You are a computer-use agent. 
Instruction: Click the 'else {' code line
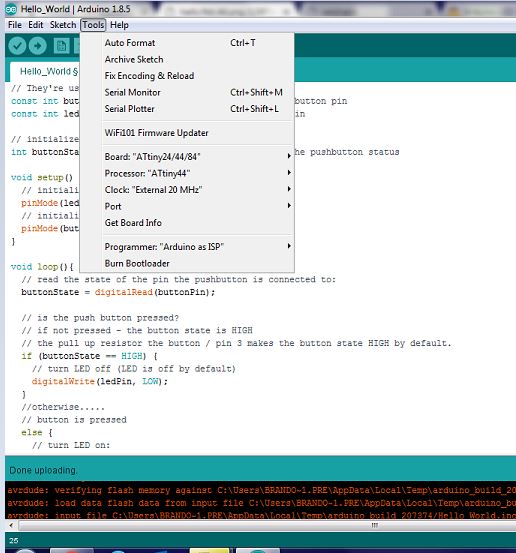pos(37,432)
